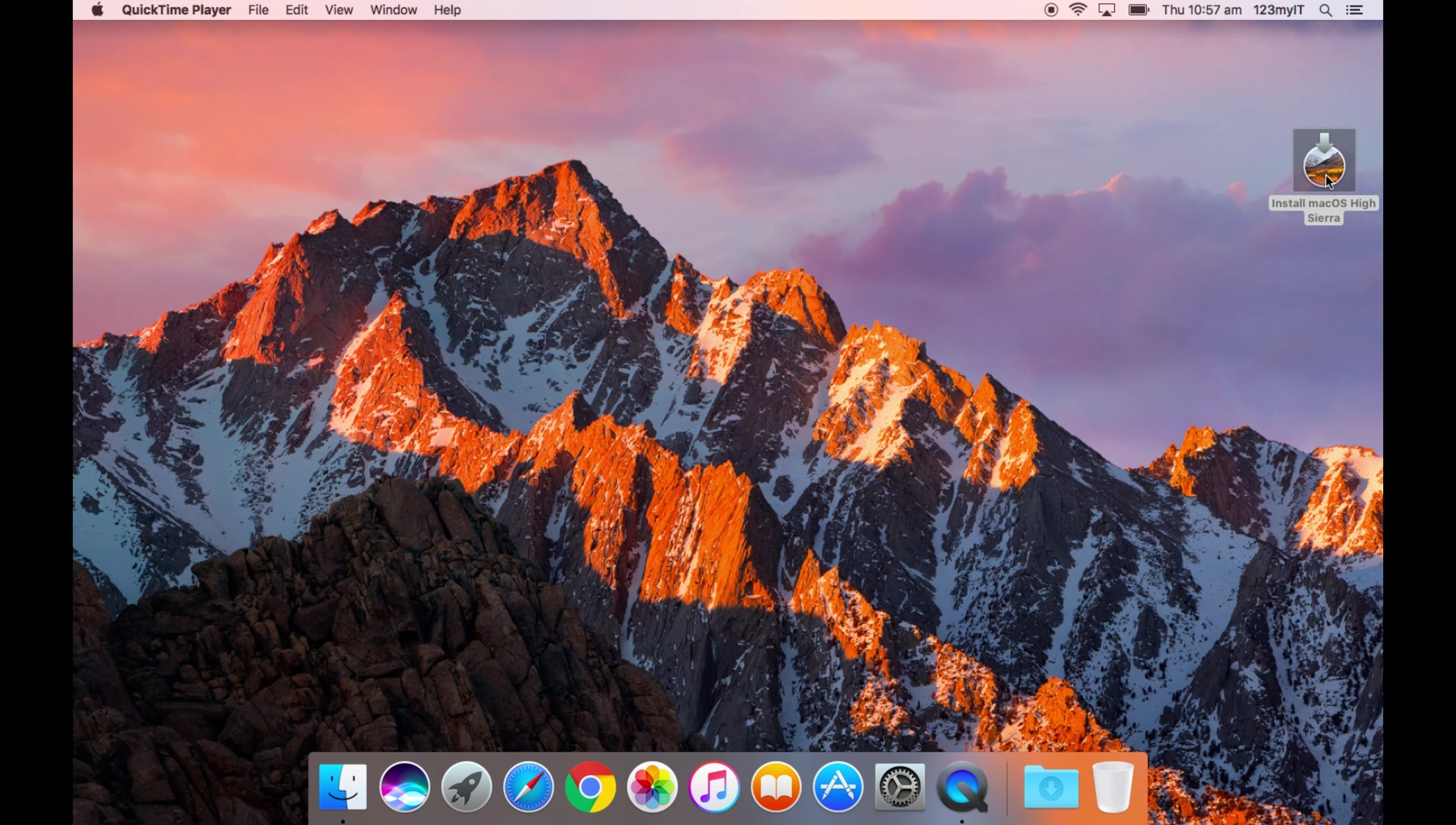Open Finder from the Dock
This screenshot has height=825, width=1456.
coord(343,786)
